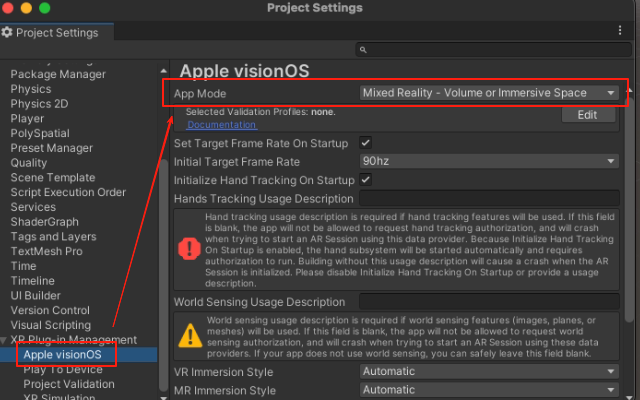
Task: Click the Hands Tracking Usage Description field
Action: pyautogui.click(x=489, y=198)
